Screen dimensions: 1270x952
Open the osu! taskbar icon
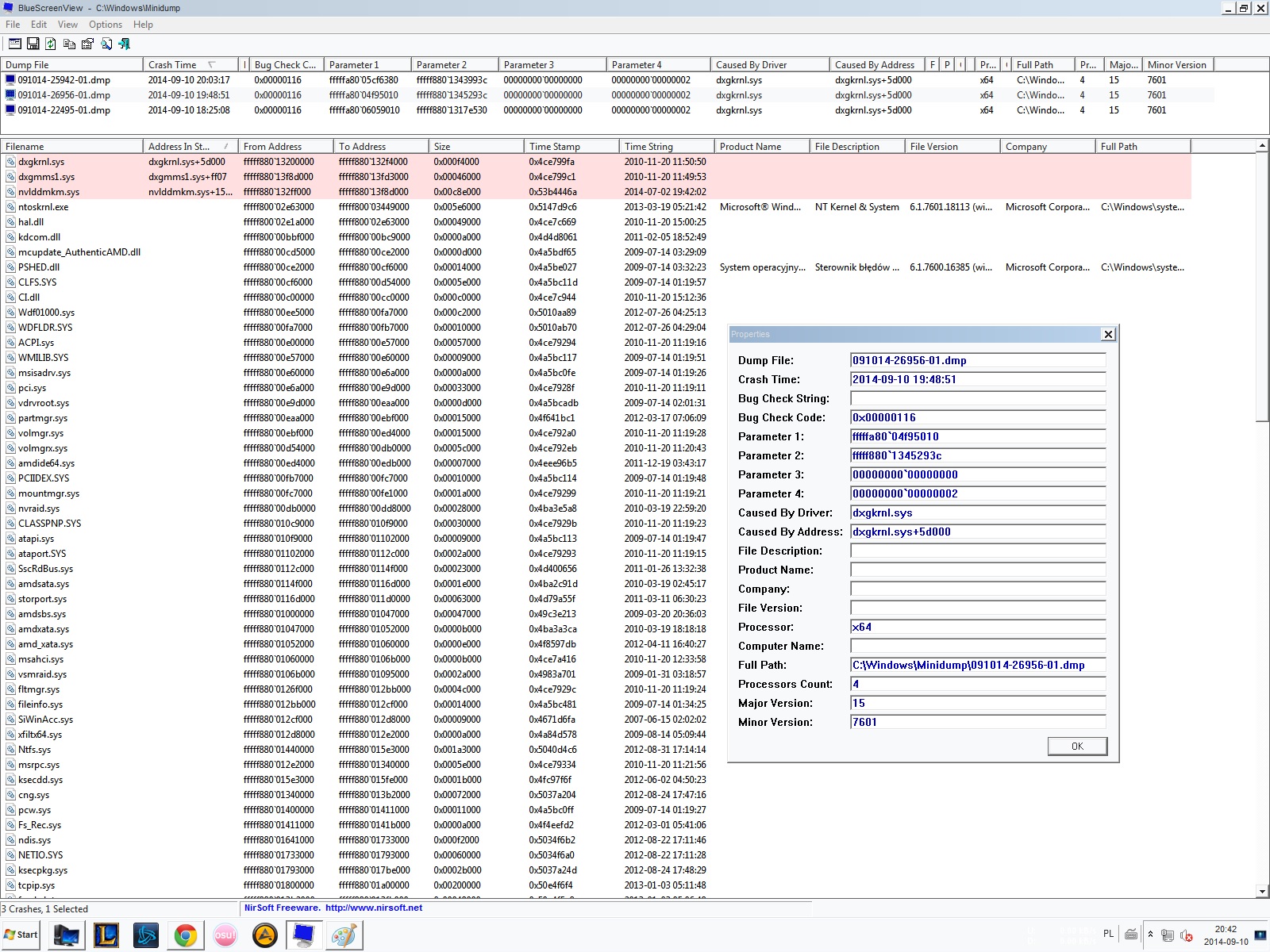[225, 935]
